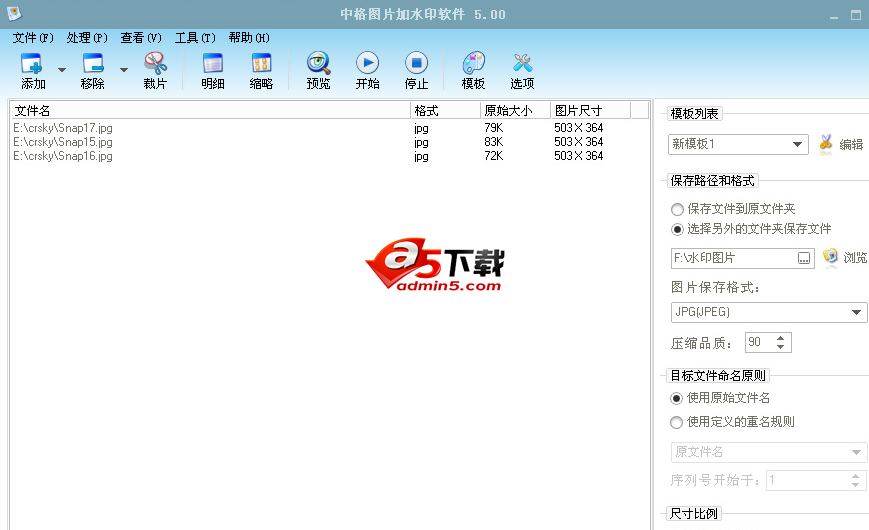Open the 文件(F) menu
869x530 pixels.
[x=33, y=38]
